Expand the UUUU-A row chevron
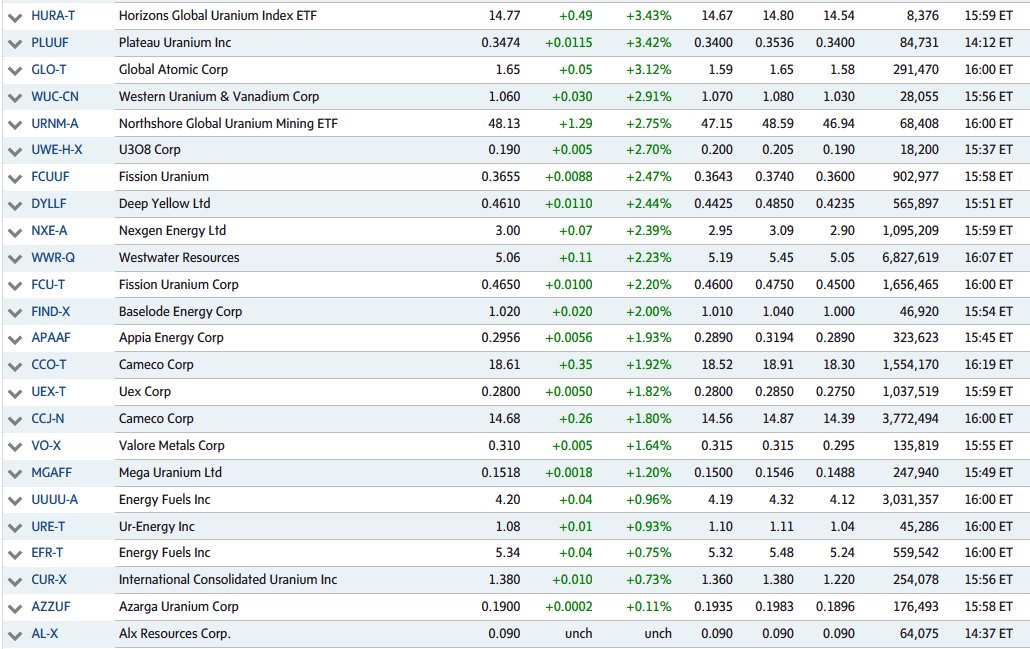1030x649 pixels. click(14, 501)
